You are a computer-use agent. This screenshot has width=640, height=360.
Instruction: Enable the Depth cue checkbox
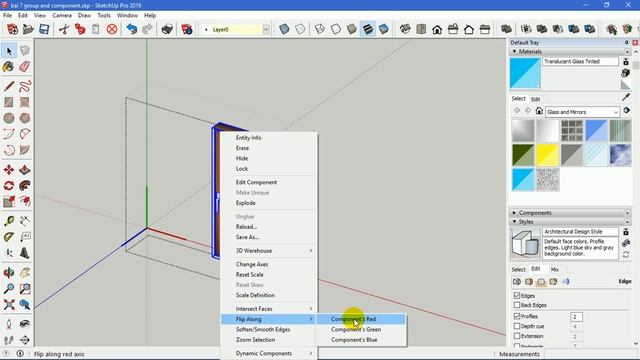517,326
